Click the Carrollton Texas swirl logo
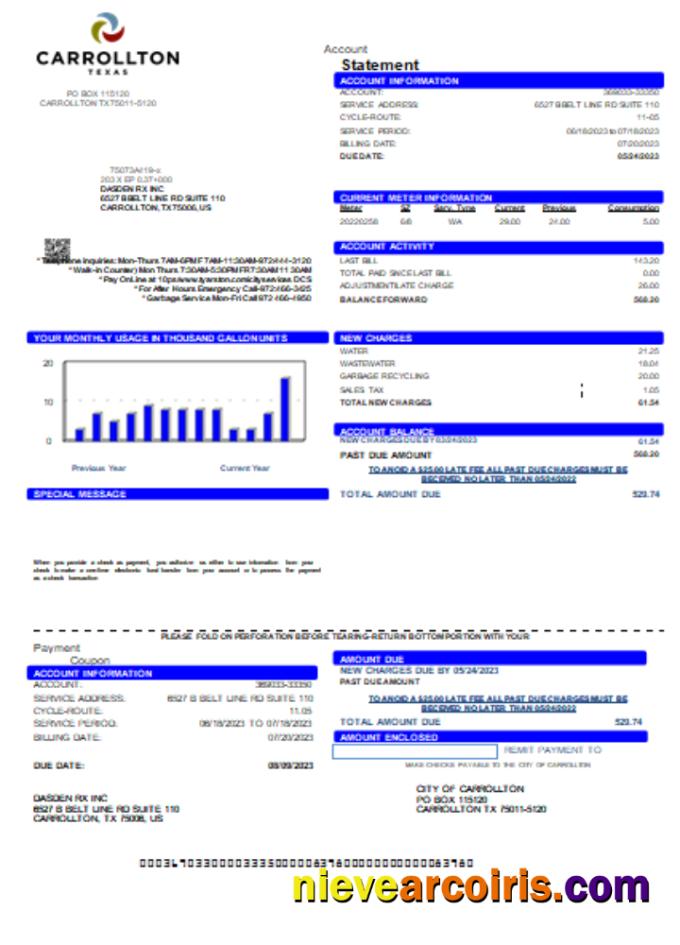 point(107,27)
